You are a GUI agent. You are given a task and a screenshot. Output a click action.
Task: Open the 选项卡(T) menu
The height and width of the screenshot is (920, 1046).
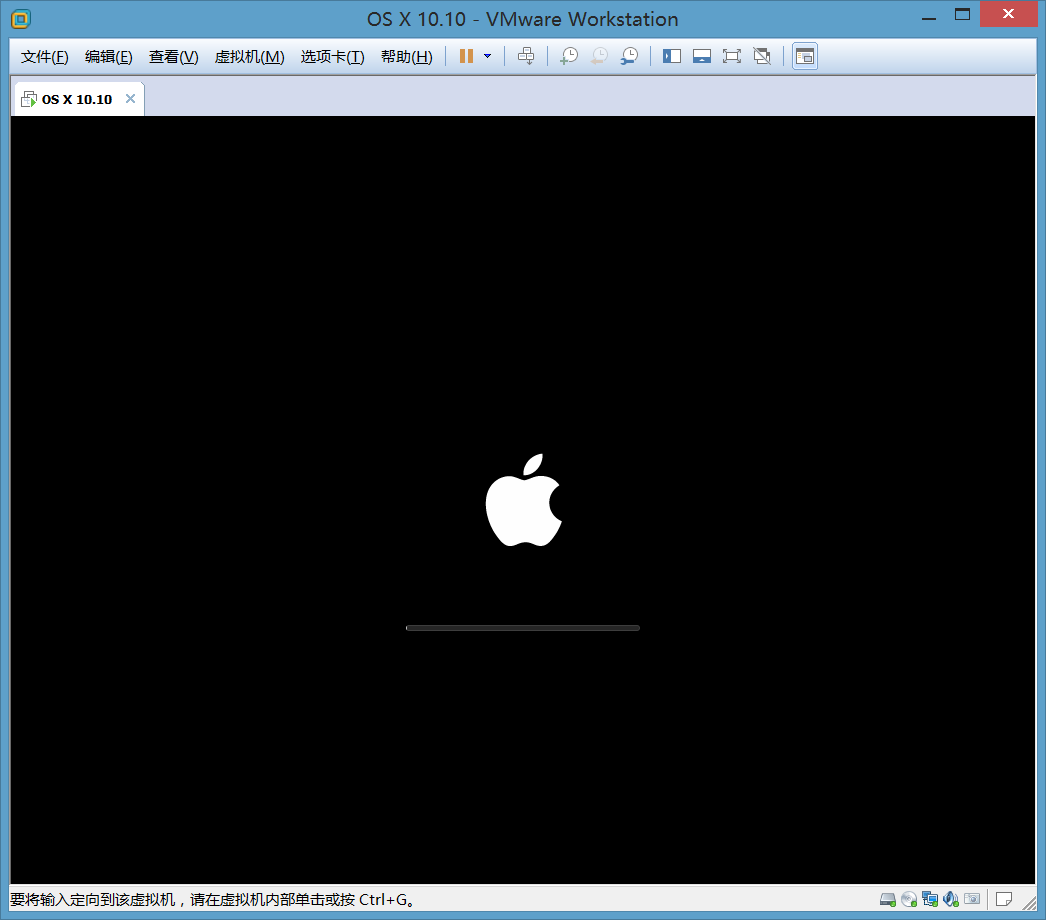pyautogui.click(x=332, y=57)
